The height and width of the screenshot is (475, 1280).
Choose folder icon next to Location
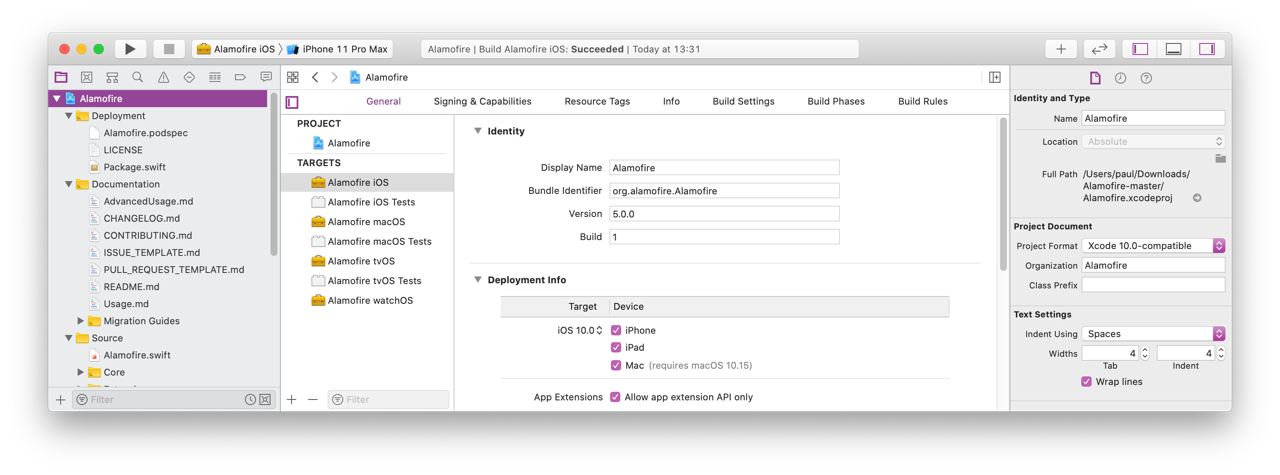pos(1220,159)
